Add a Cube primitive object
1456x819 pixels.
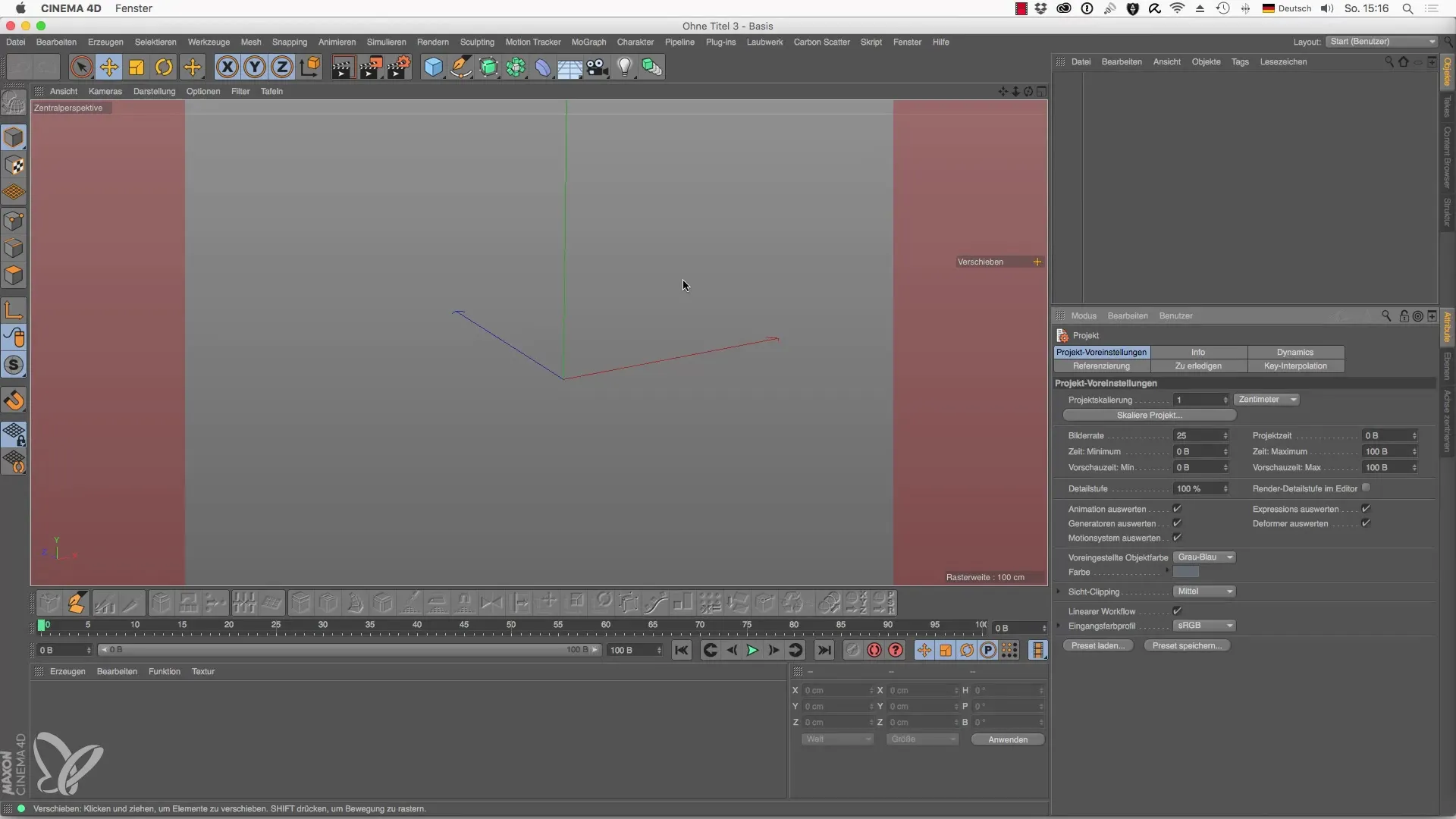433,67
